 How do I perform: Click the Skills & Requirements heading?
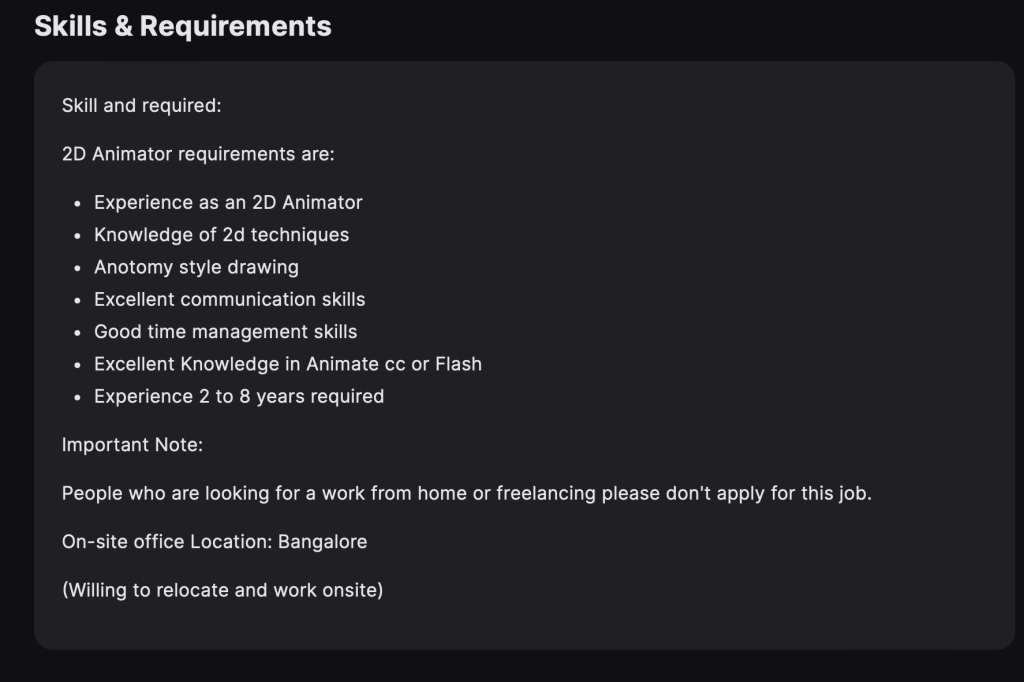pyautogui.click(x=183, y=26)
